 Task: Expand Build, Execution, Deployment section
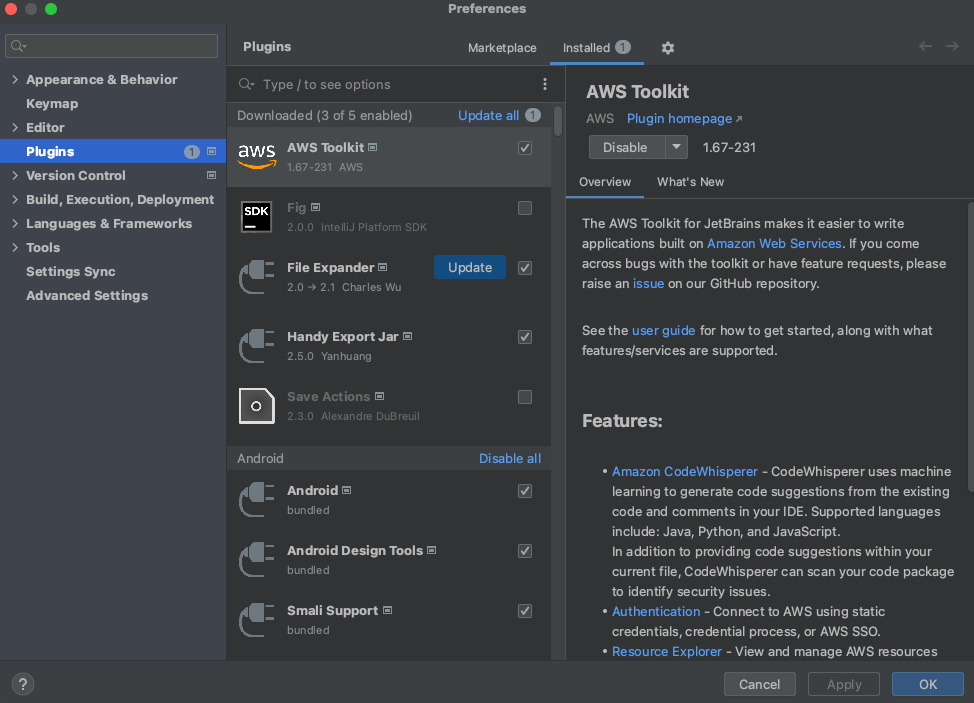point(15,199)
